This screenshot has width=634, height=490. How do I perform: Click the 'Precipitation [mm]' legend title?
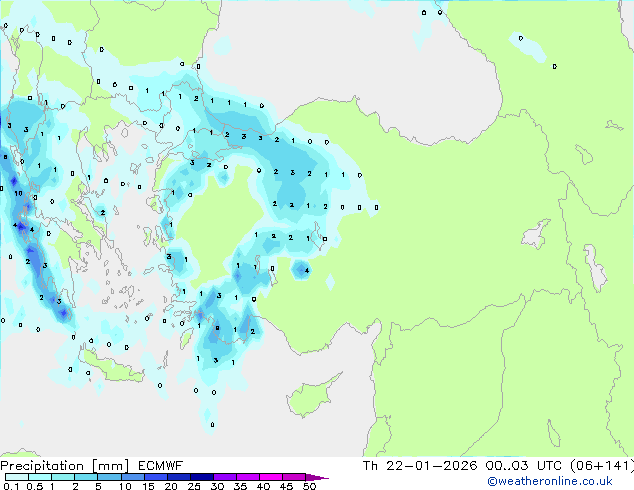[65, 466]
